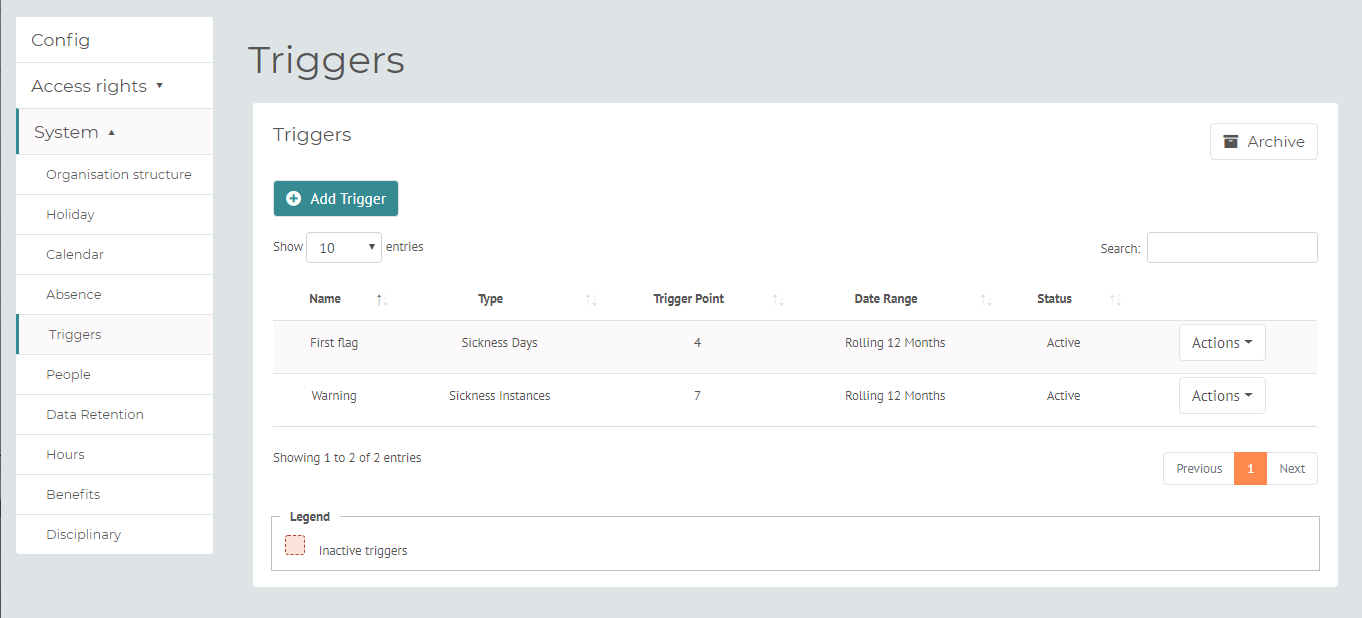The width and height of the screenshot is (1362, 618).
Task: Click the Add Trigger button
Action: pyautogui.click(x=336, y=199)
